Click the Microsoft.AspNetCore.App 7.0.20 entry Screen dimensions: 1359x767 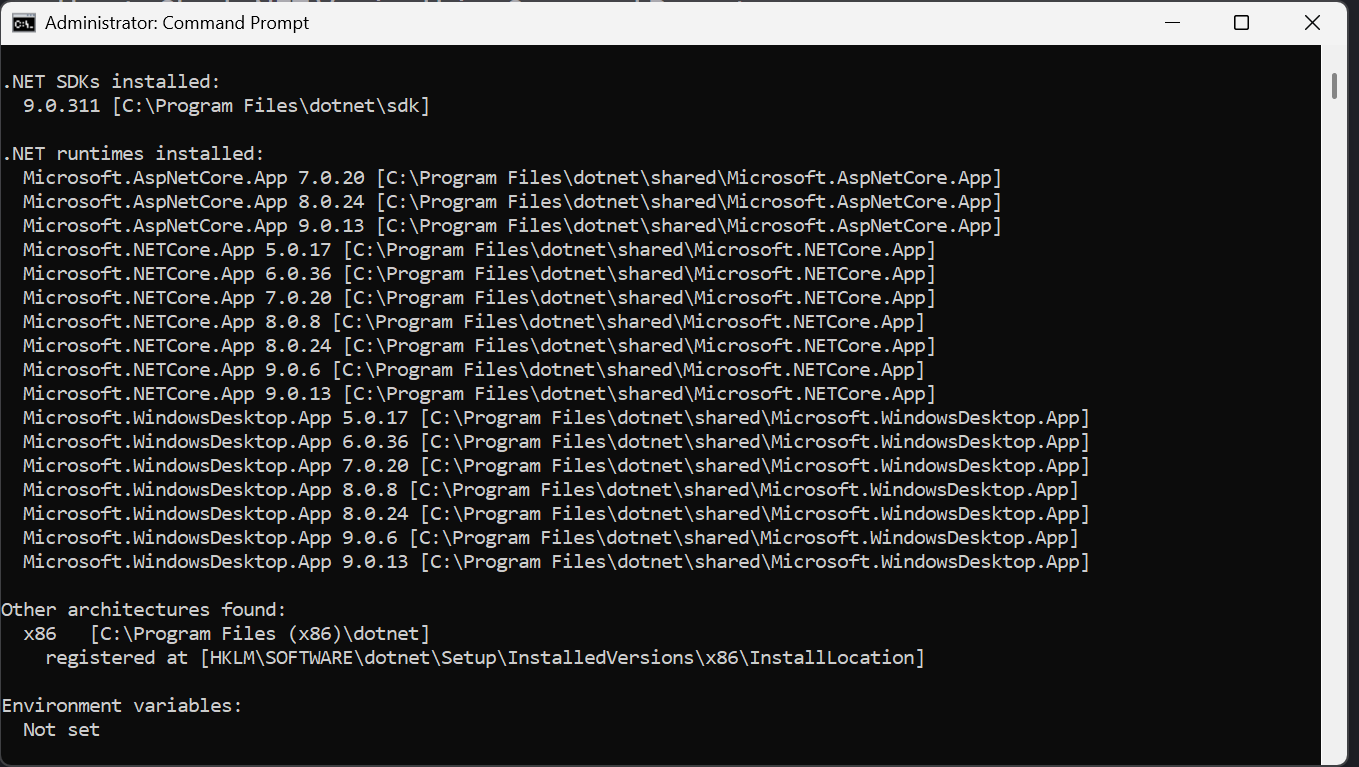(x=194, y=178)
